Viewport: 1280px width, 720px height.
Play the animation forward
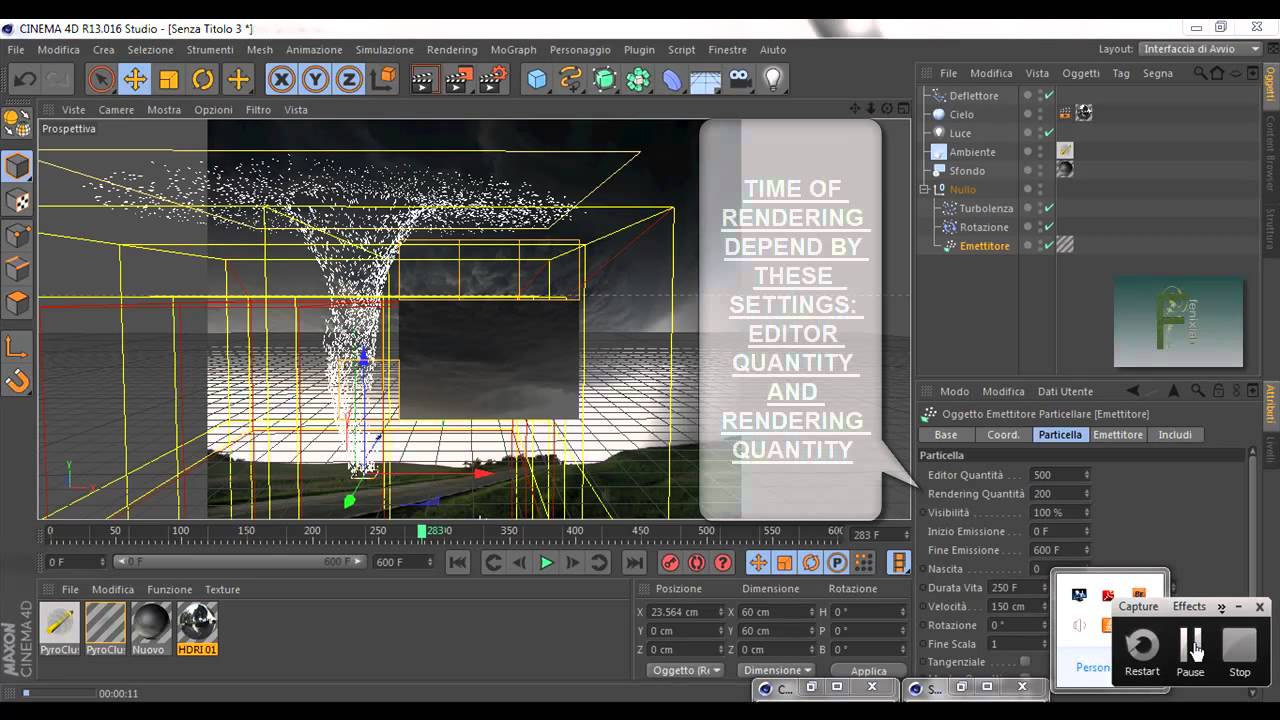tap(546, 563)
